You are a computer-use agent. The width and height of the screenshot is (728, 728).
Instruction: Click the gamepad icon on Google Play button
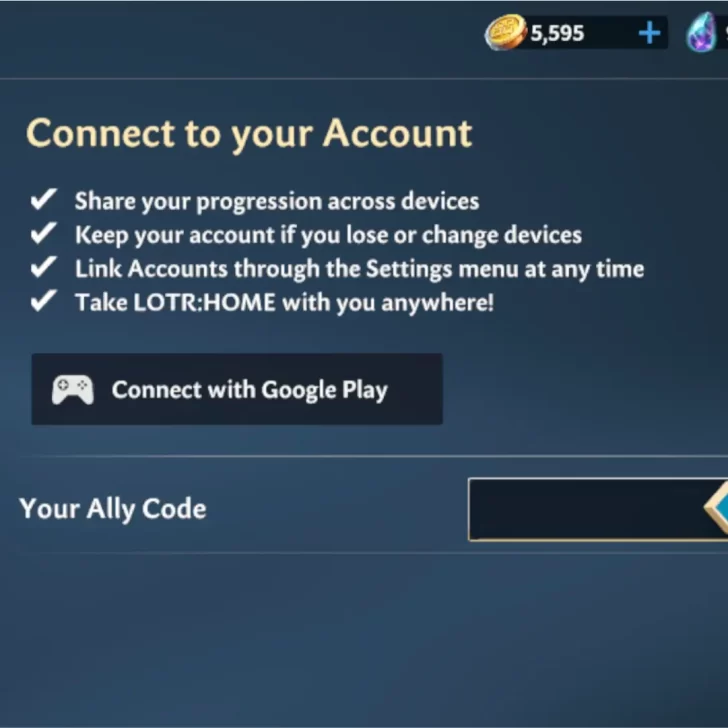click(72, 390)
